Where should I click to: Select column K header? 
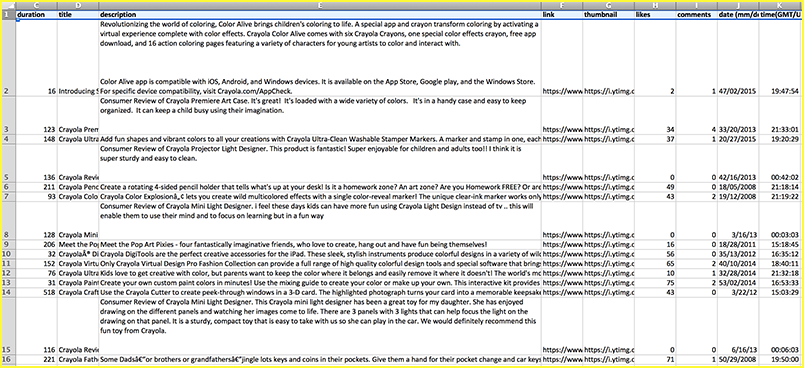coord(780,6)
